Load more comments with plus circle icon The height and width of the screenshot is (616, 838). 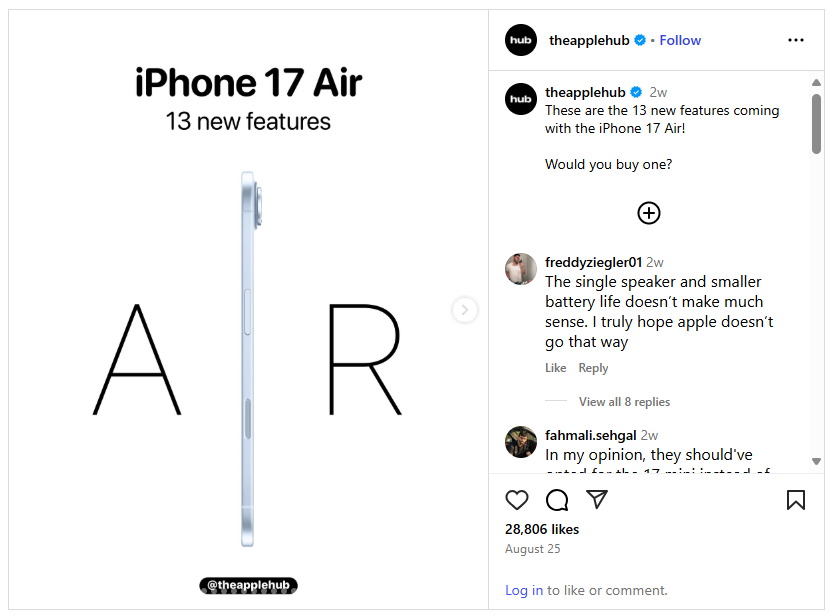point(648,213)
